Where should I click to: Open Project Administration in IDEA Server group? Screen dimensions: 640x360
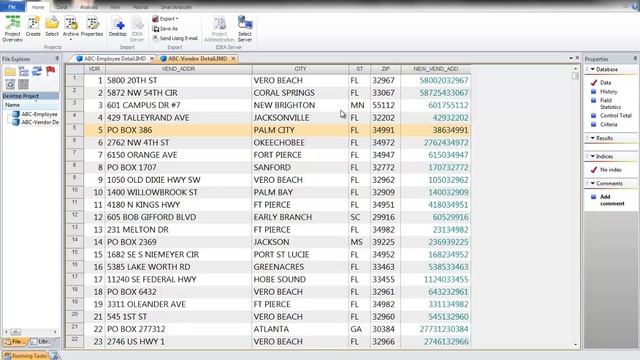[x=219, y=29]
